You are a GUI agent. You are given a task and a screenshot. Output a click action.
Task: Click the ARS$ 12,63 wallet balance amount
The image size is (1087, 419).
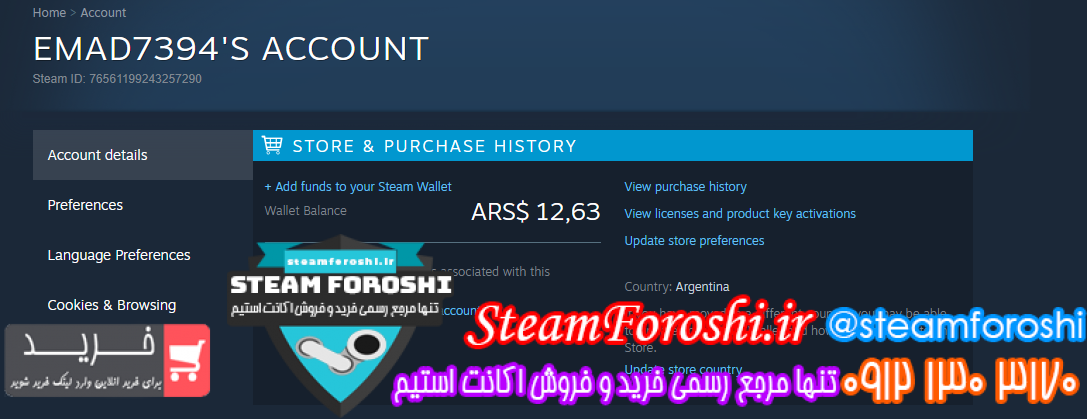click(535, 212)
